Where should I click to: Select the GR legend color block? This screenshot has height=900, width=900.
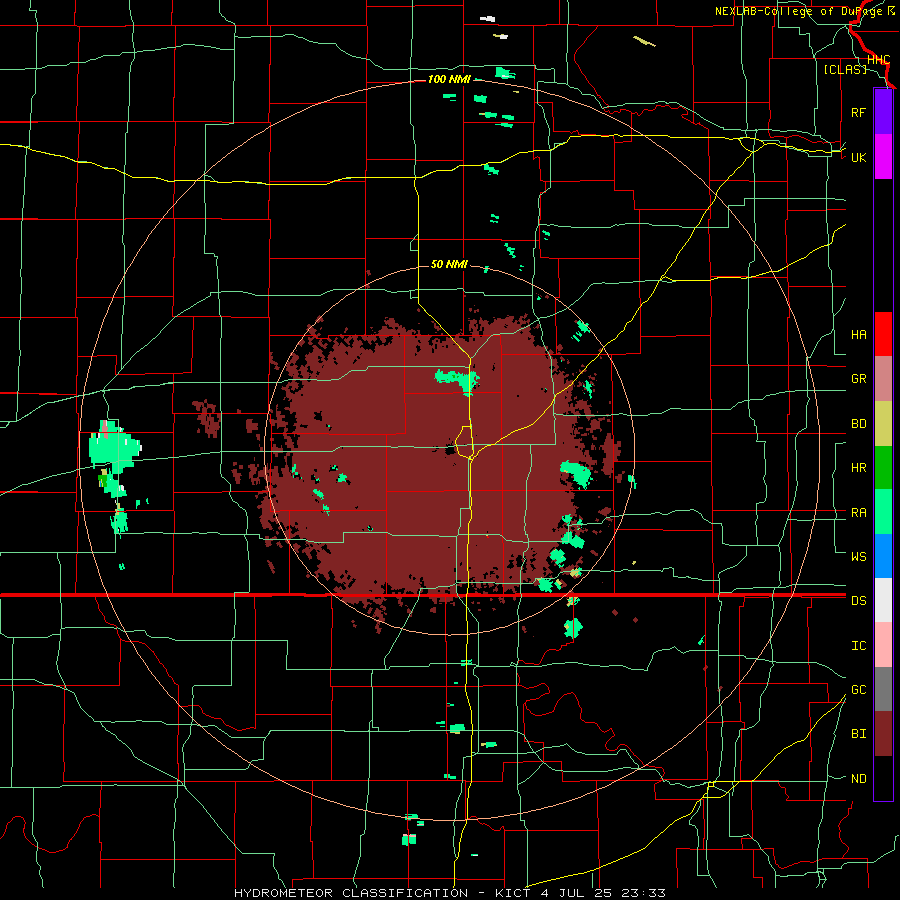pyautogui.click(x=883, y=378)
